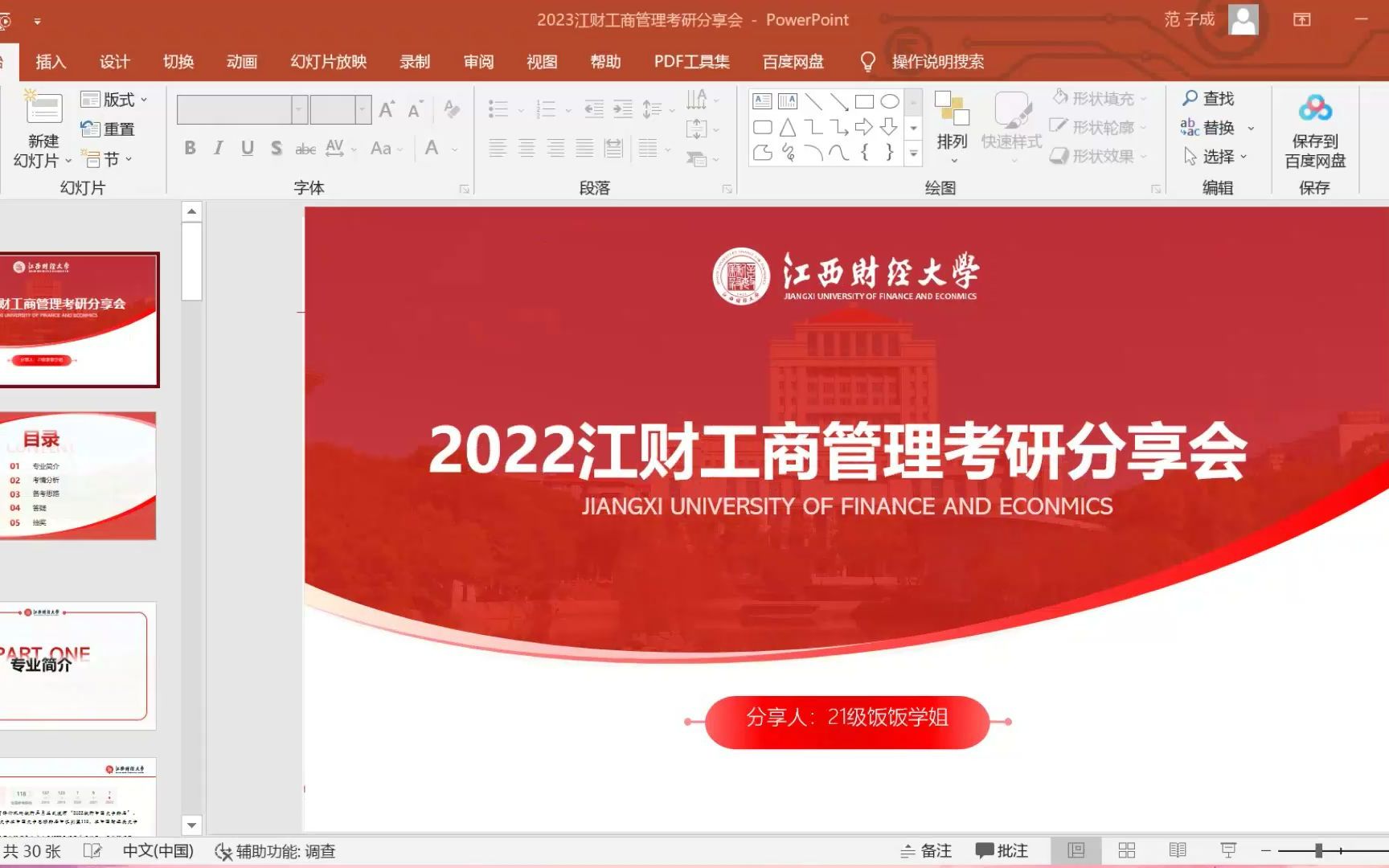Open the font size combo box
Image resolution: width=1389 pixels, height=868 pixels.
coord(341,109)
